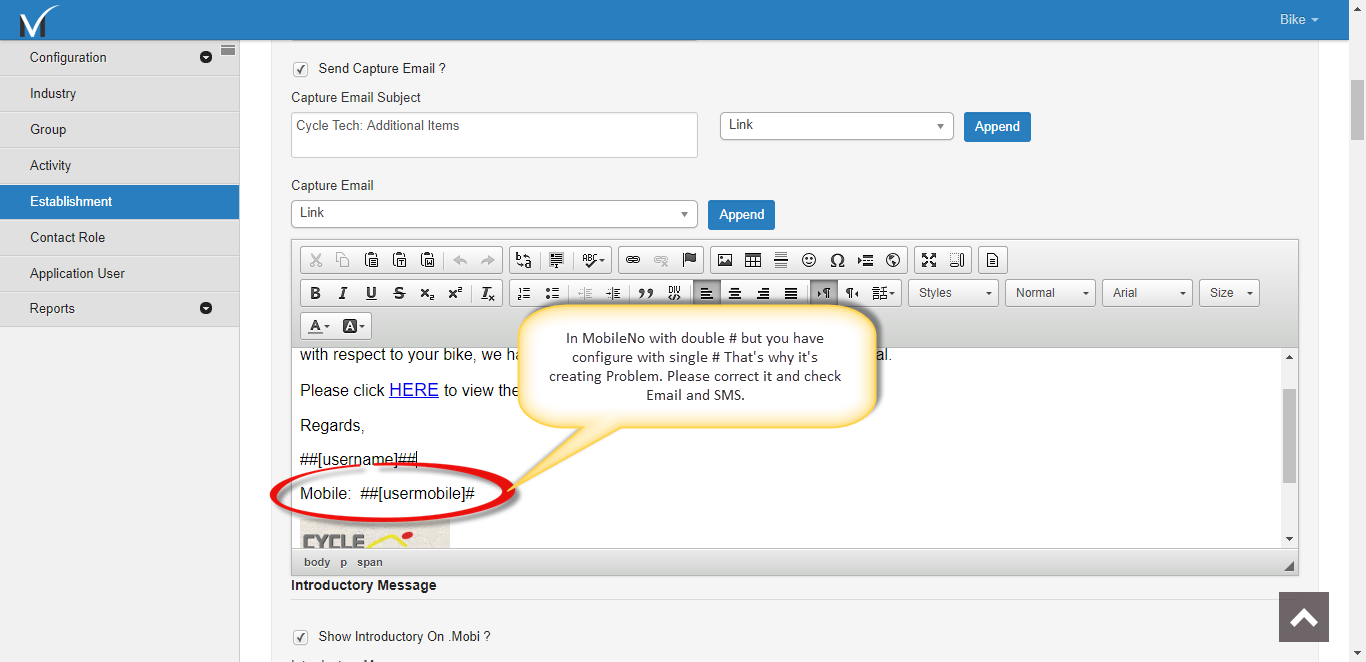Image resolution: width=1366 pixels, height=662 pixels.
Task: Open the Capture Email Link dropdown
Action: [x=494, y=214]
